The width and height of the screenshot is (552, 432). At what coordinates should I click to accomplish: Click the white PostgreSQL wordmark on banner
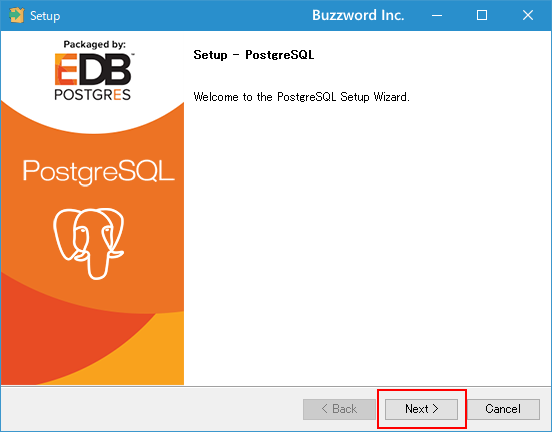[99, 172]
